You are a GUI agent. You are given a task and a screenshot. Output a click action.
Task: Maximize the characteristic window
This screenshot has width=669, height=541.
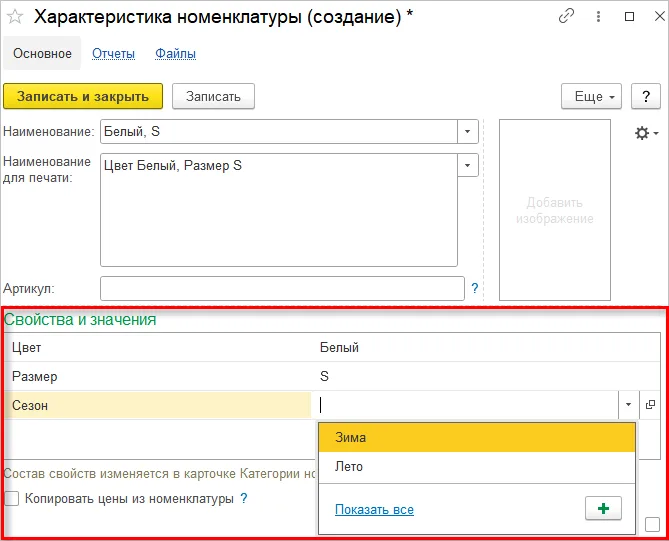(x=629, y=17)
